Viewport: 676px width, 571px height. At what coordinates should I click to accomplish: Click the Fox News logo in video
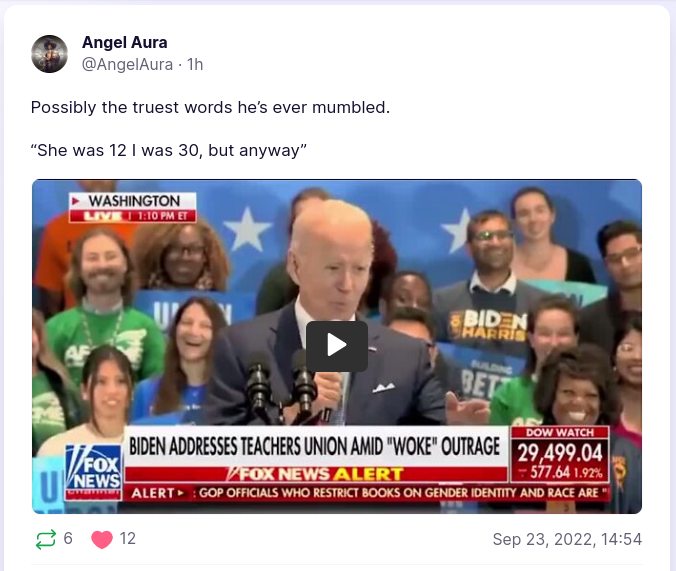(x=93, y=473)
